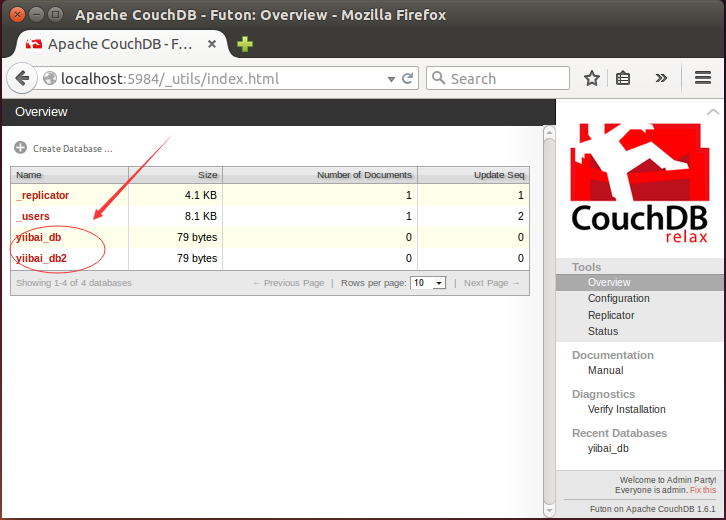
Task: Open the _users database link
Action: 33,216
